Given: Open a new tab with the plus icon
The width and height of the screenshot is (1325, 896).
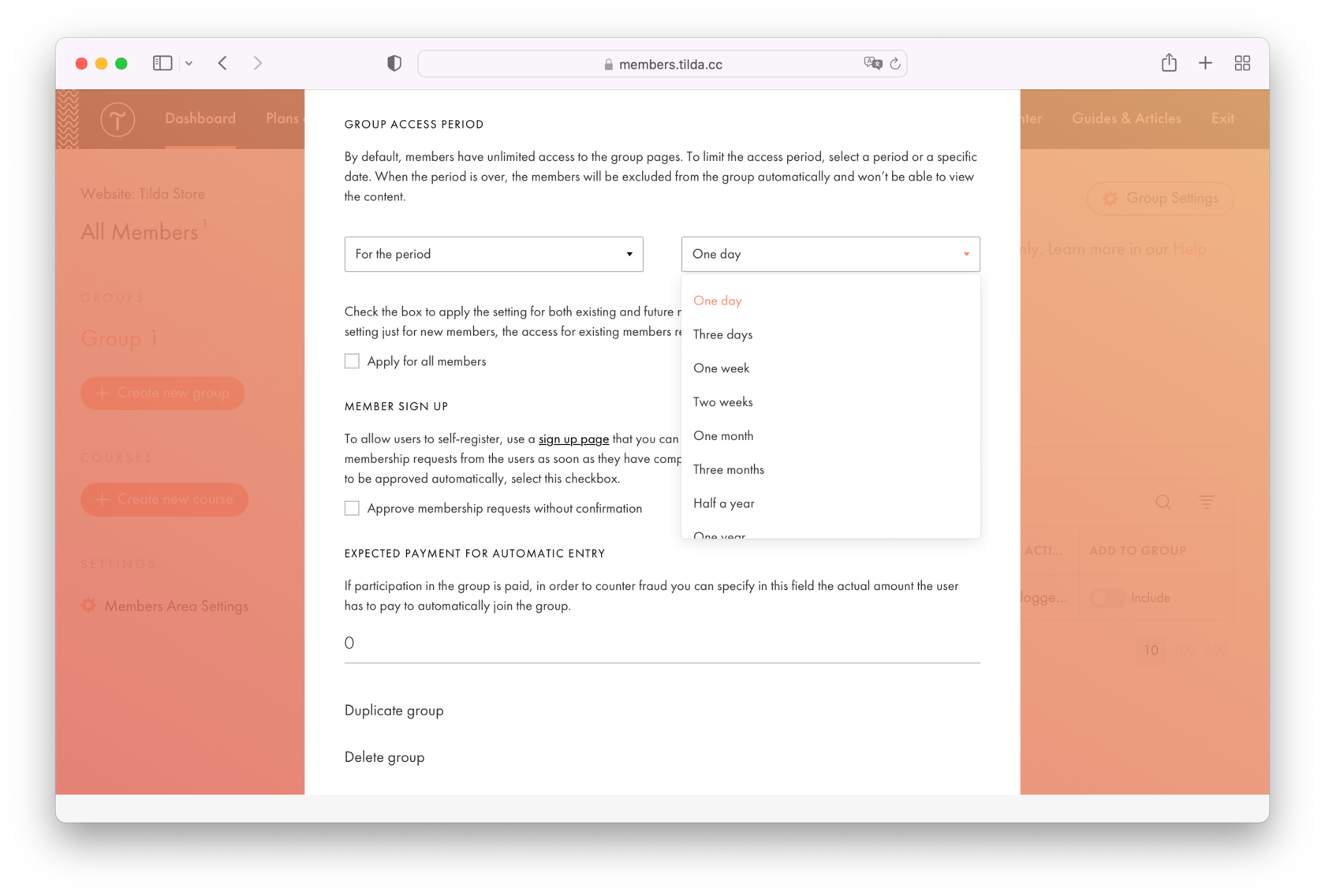Looking at the screenshot, I should tap(1205, 63).
